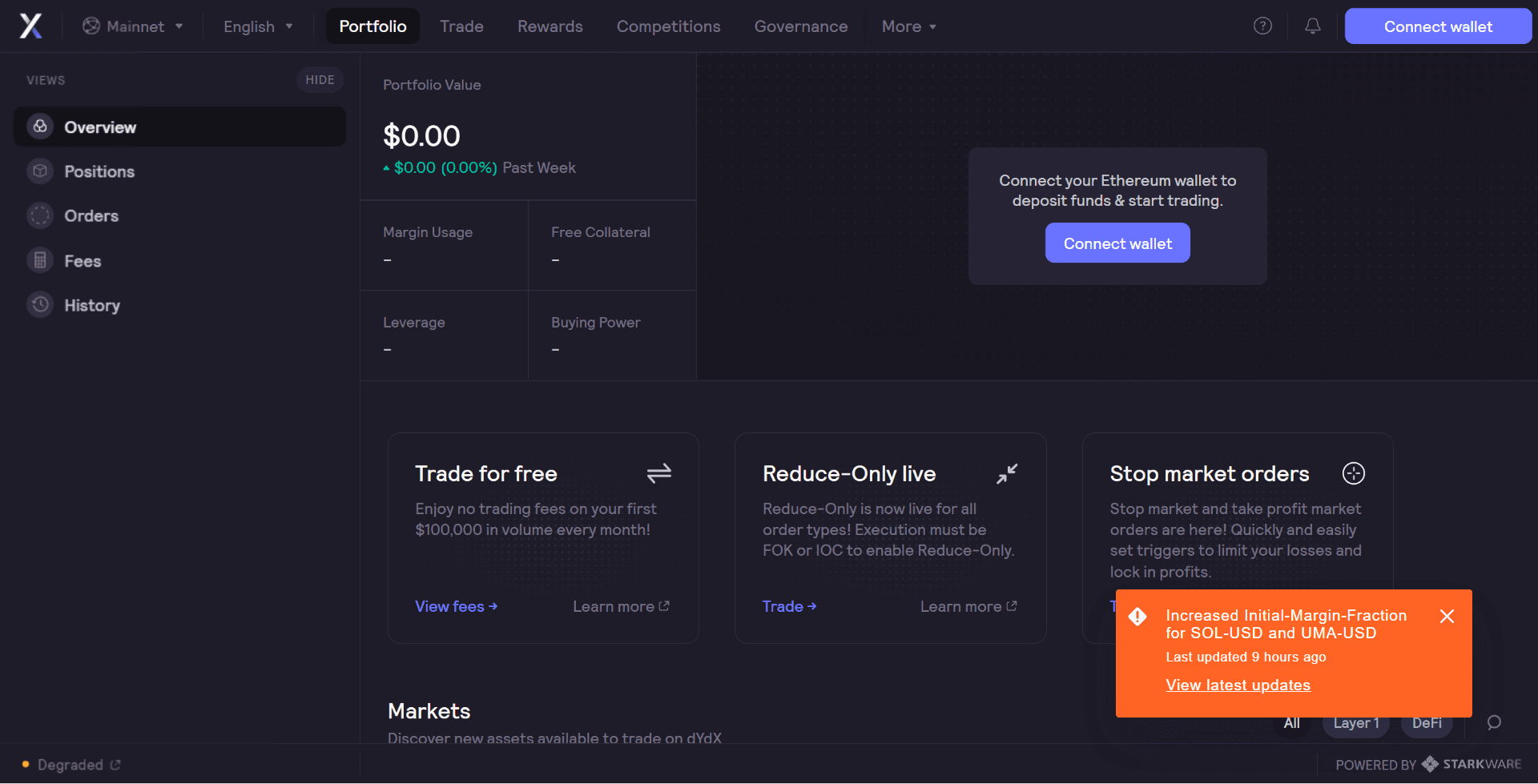Dismiss the margin-fraction notification banner
Viewport: 1538px width, 784px height.
point(1447,616)
